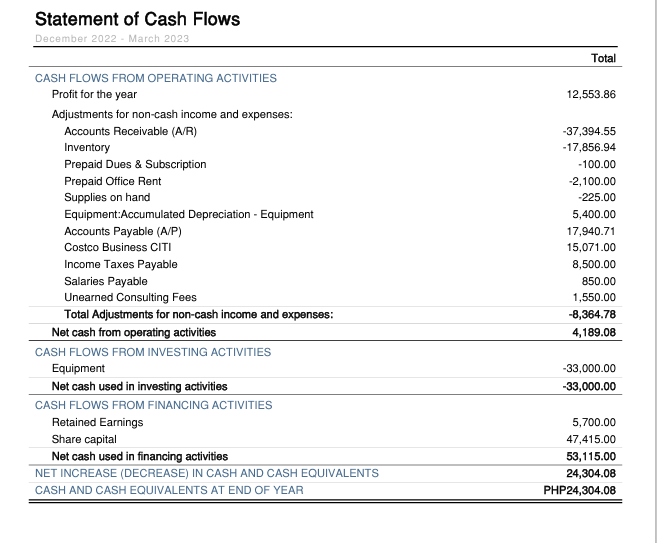
Task: Open the 'CASH FLOWS FROM FINANCING ACTIVITIES' section
Action: click(154, 405)
